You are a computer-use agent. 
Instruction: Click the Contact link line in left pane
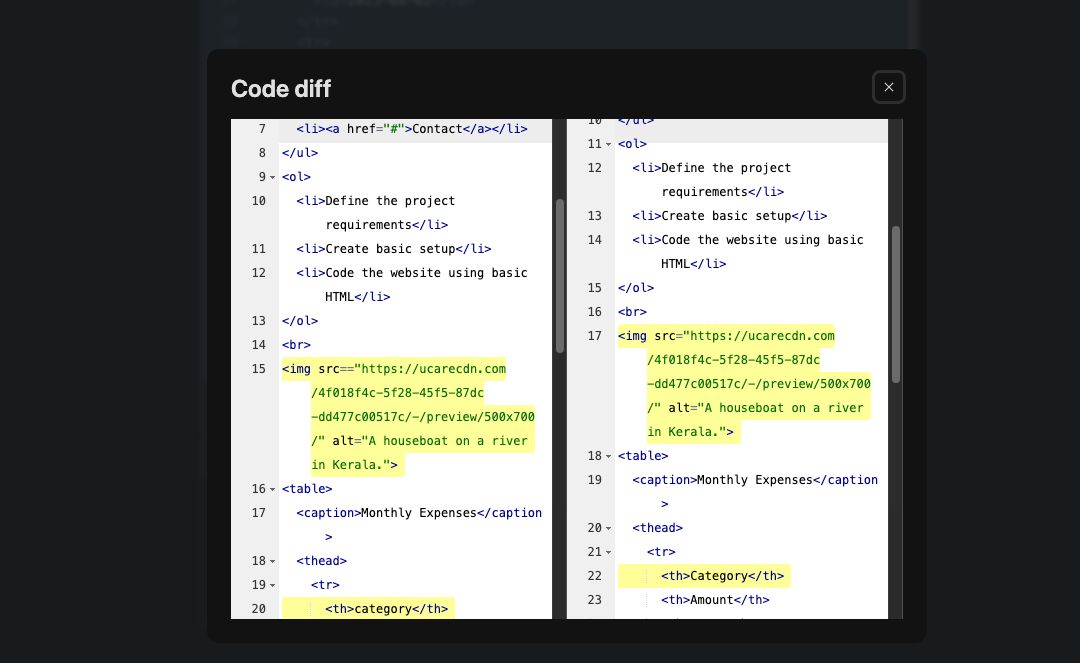[412, 129]
